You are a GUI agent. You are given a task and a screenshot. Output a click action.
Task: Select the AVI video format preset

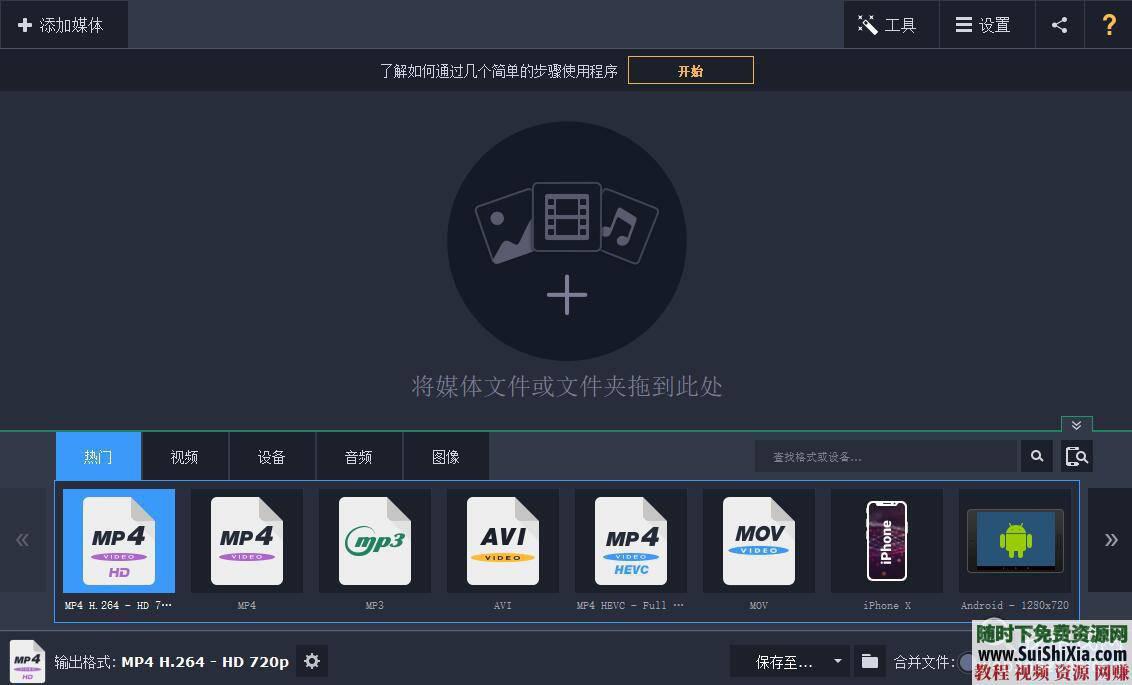click(502, 540)
